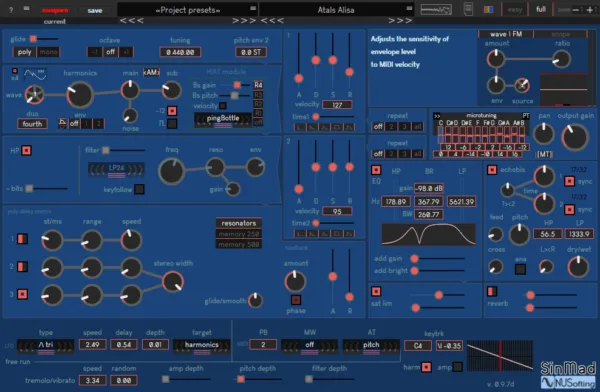The image size is (600, 392).
Task: Click the FM source knob icon
Action: 522,85
